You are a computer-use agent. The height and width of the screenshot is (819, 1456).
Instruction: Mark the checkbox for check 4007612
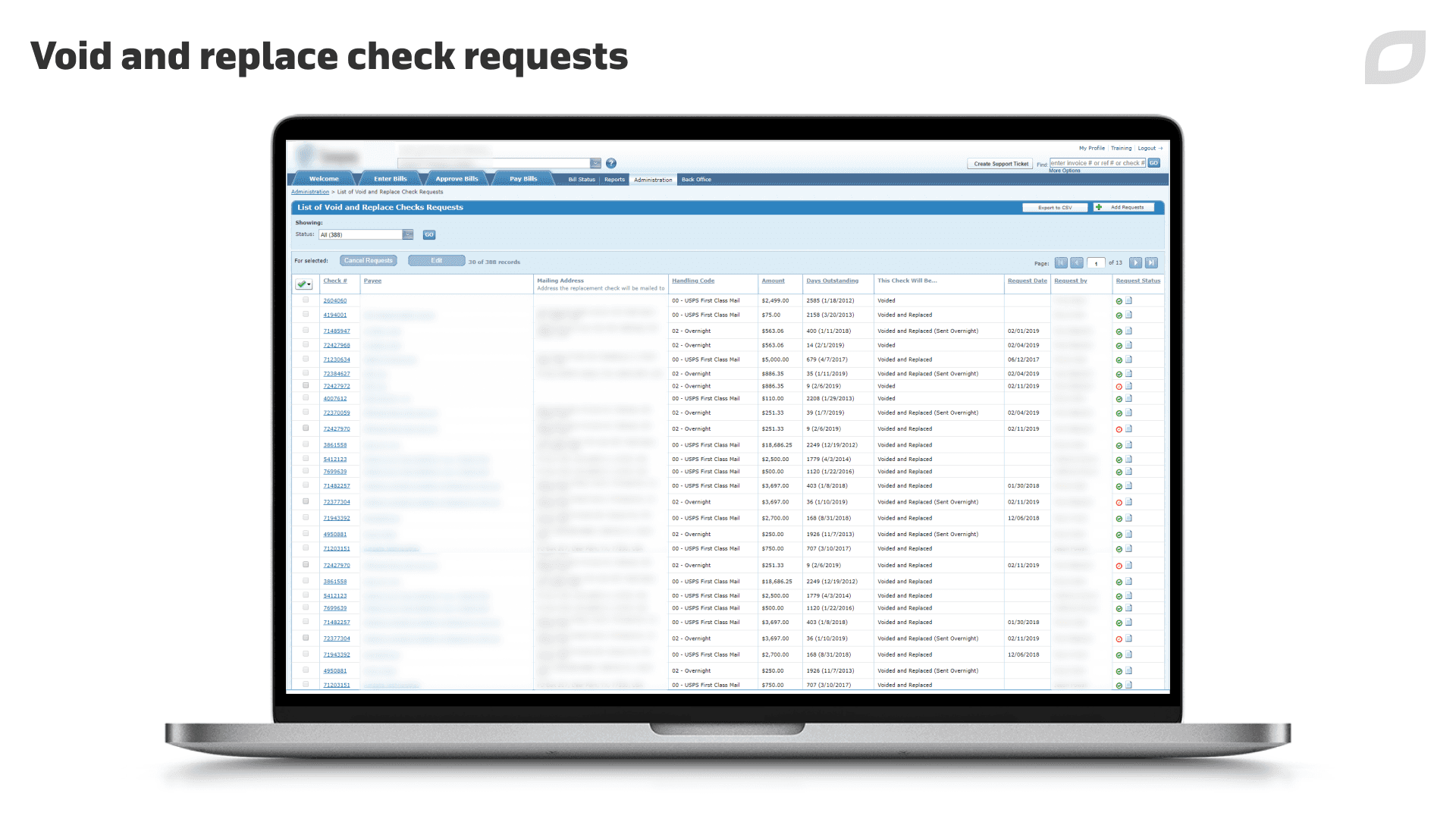tap(306, 397)
